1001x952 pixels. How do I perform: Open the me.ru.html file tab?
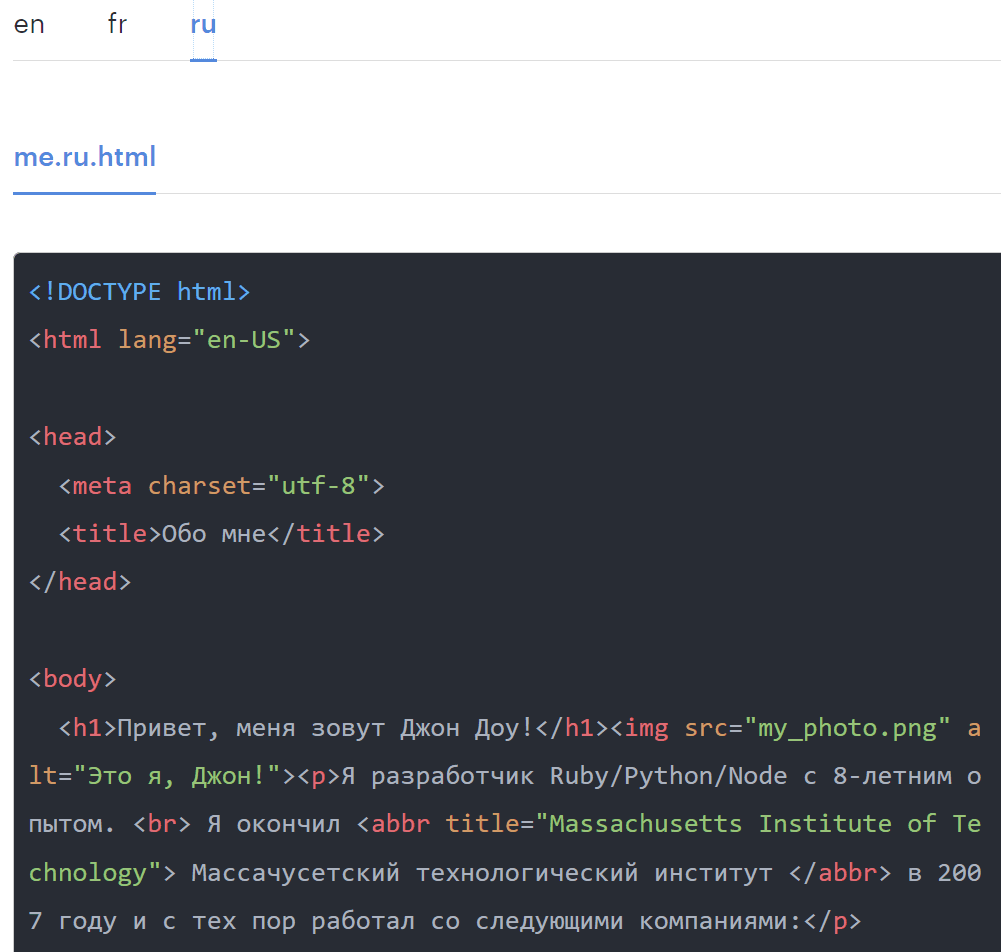pyautogui.click(x=84, y=157)
